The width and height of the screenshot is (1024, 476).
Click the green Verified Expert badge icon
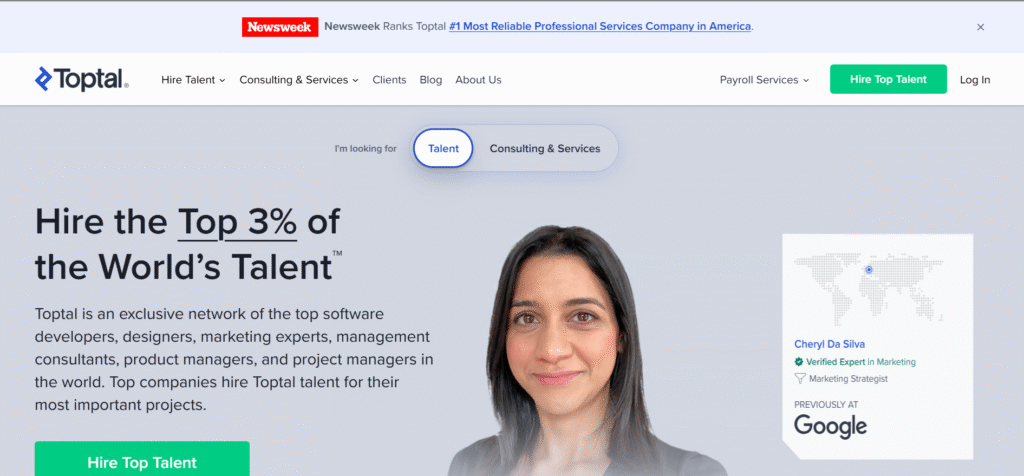point(799,362)
